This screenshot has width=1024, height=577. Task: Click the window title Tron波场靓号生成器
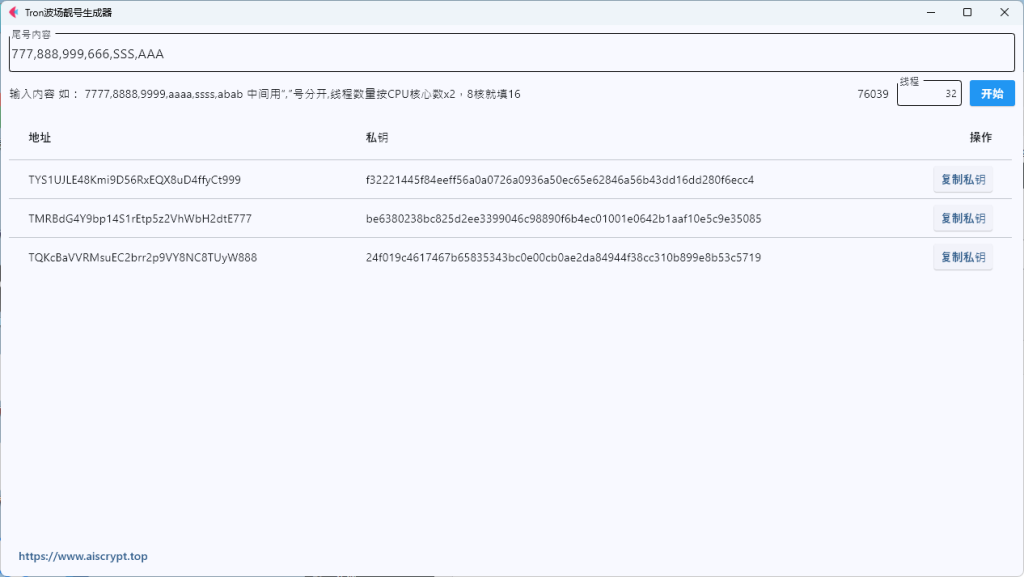coord(69,12)
